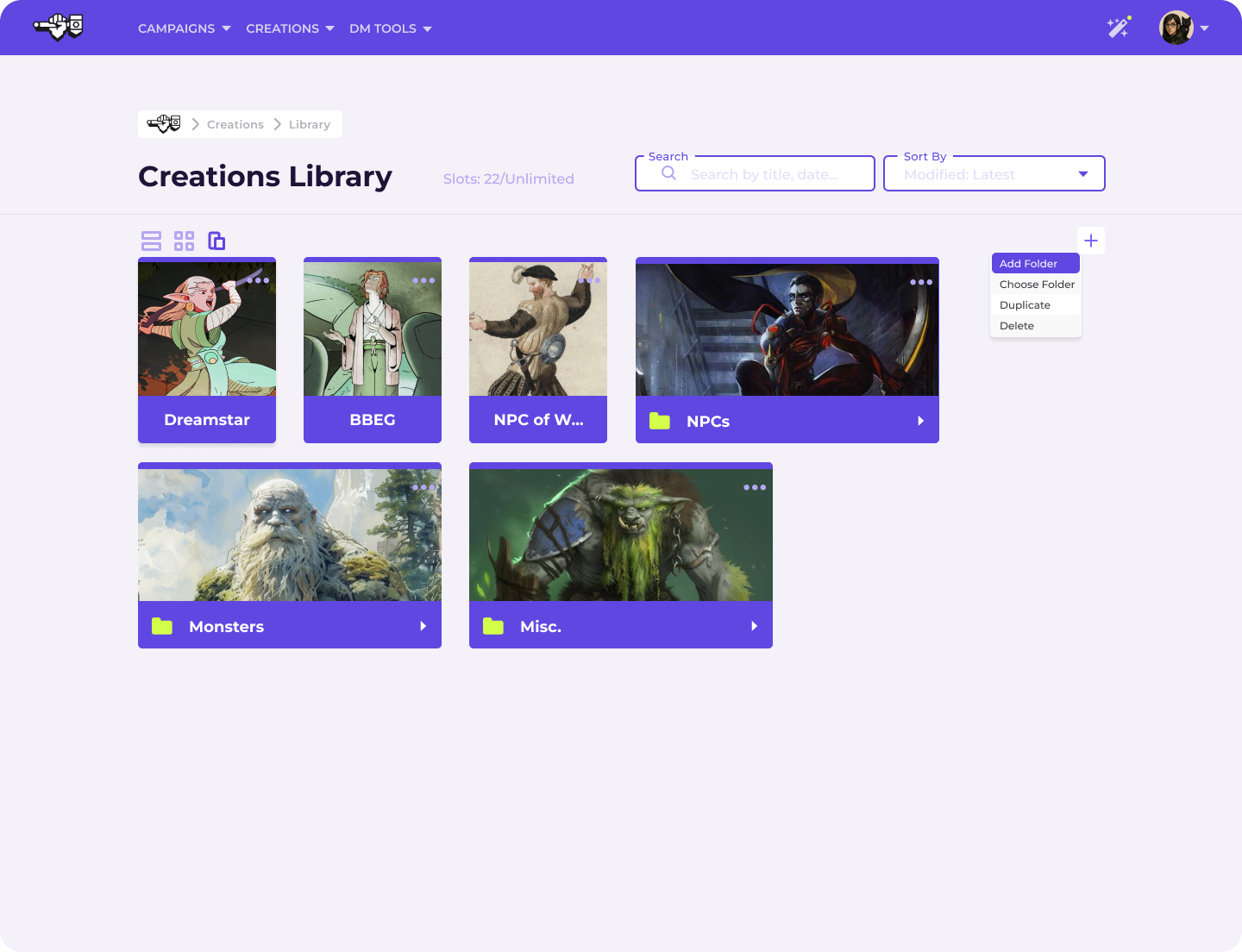The image size is (1242, 952).
Task: Click the app logo in top bar
Action: (x=58, y=28)
